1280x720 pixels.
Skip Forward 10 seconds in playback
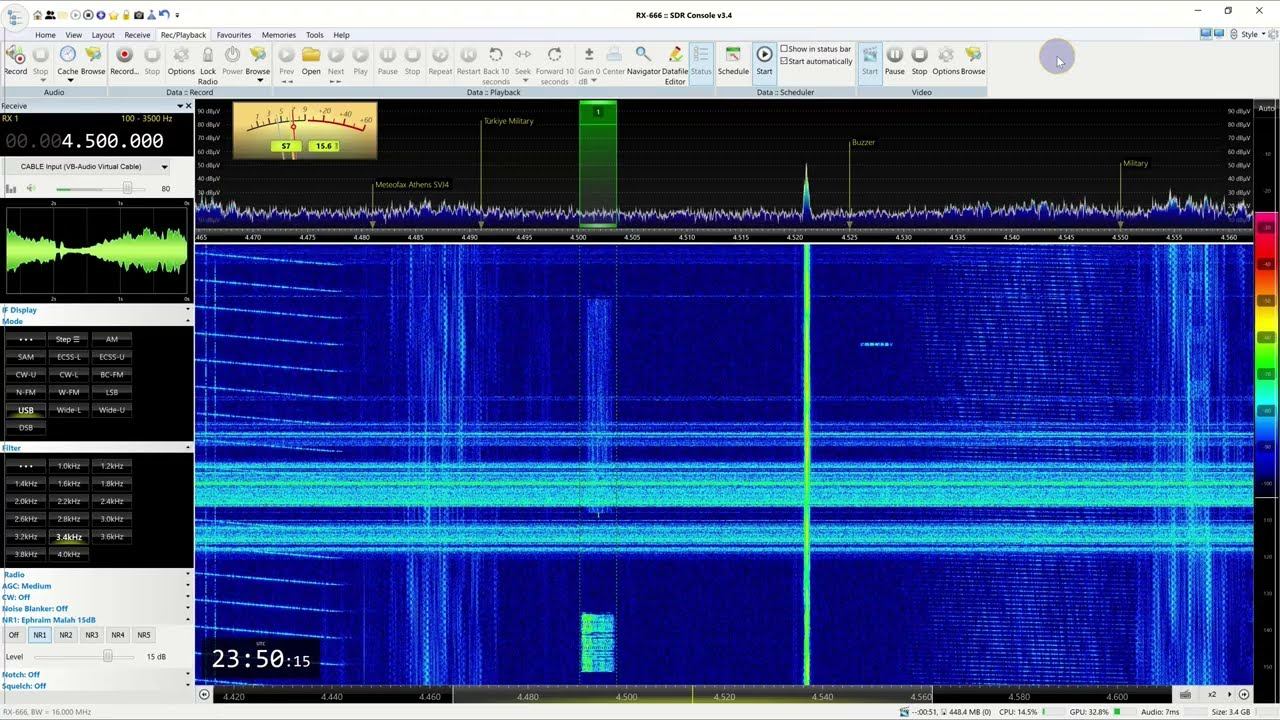(554, 64)
